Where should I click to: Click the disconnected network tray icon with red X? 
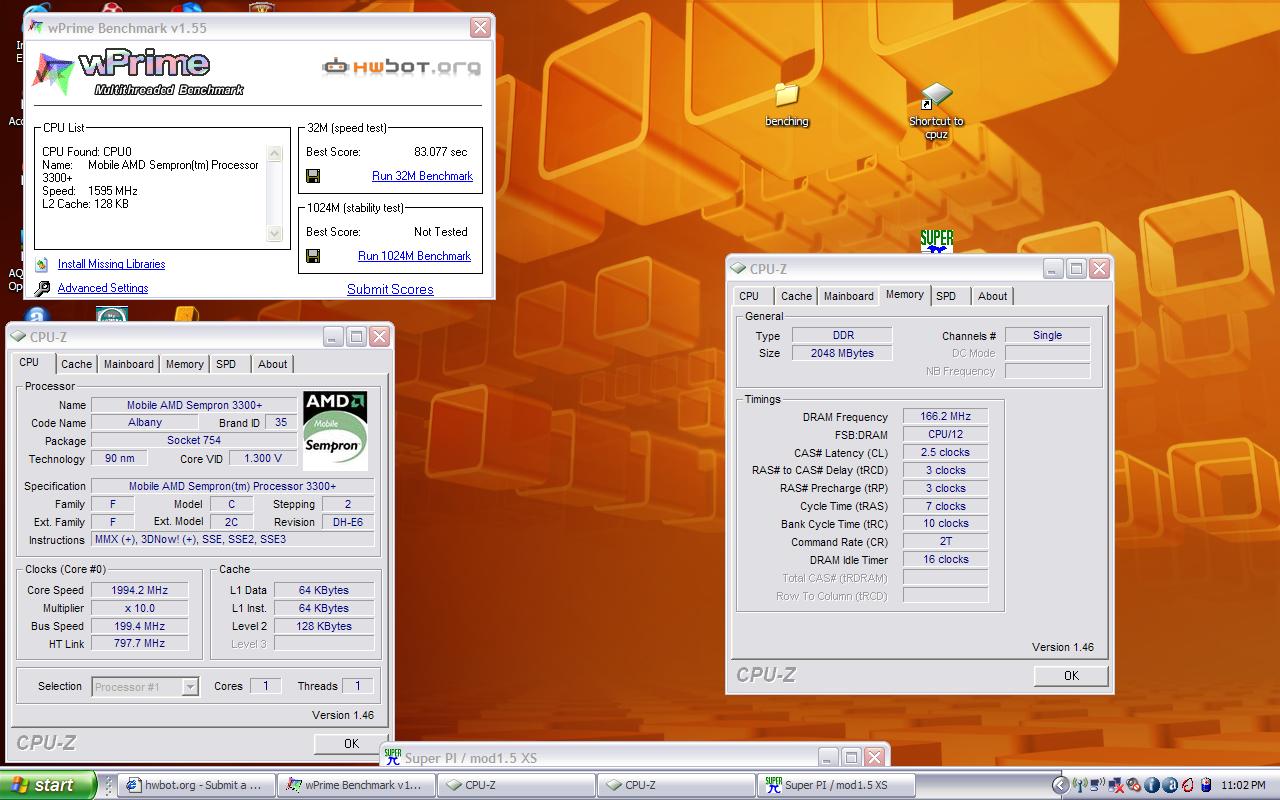[x=1115, y=785]
